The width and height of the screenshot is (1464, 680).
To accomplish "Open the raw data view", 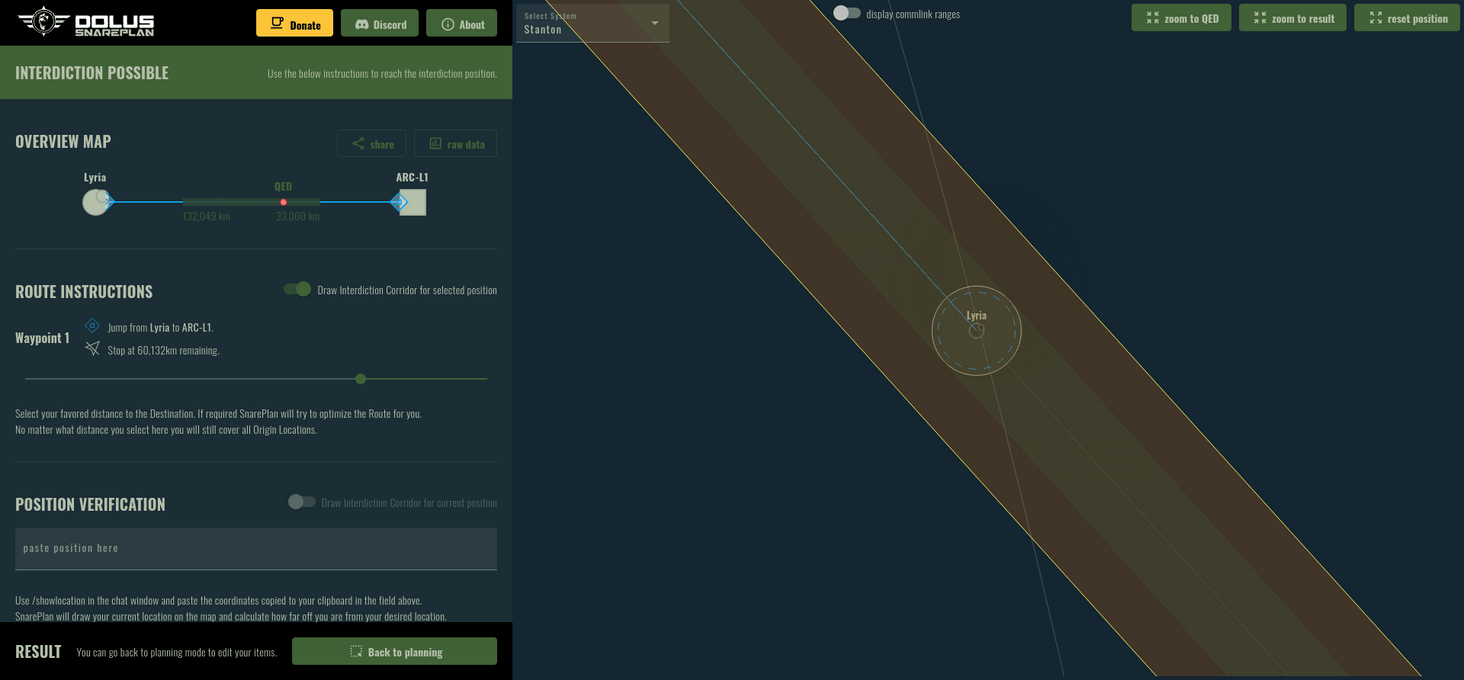I will [x=455, y=144].
